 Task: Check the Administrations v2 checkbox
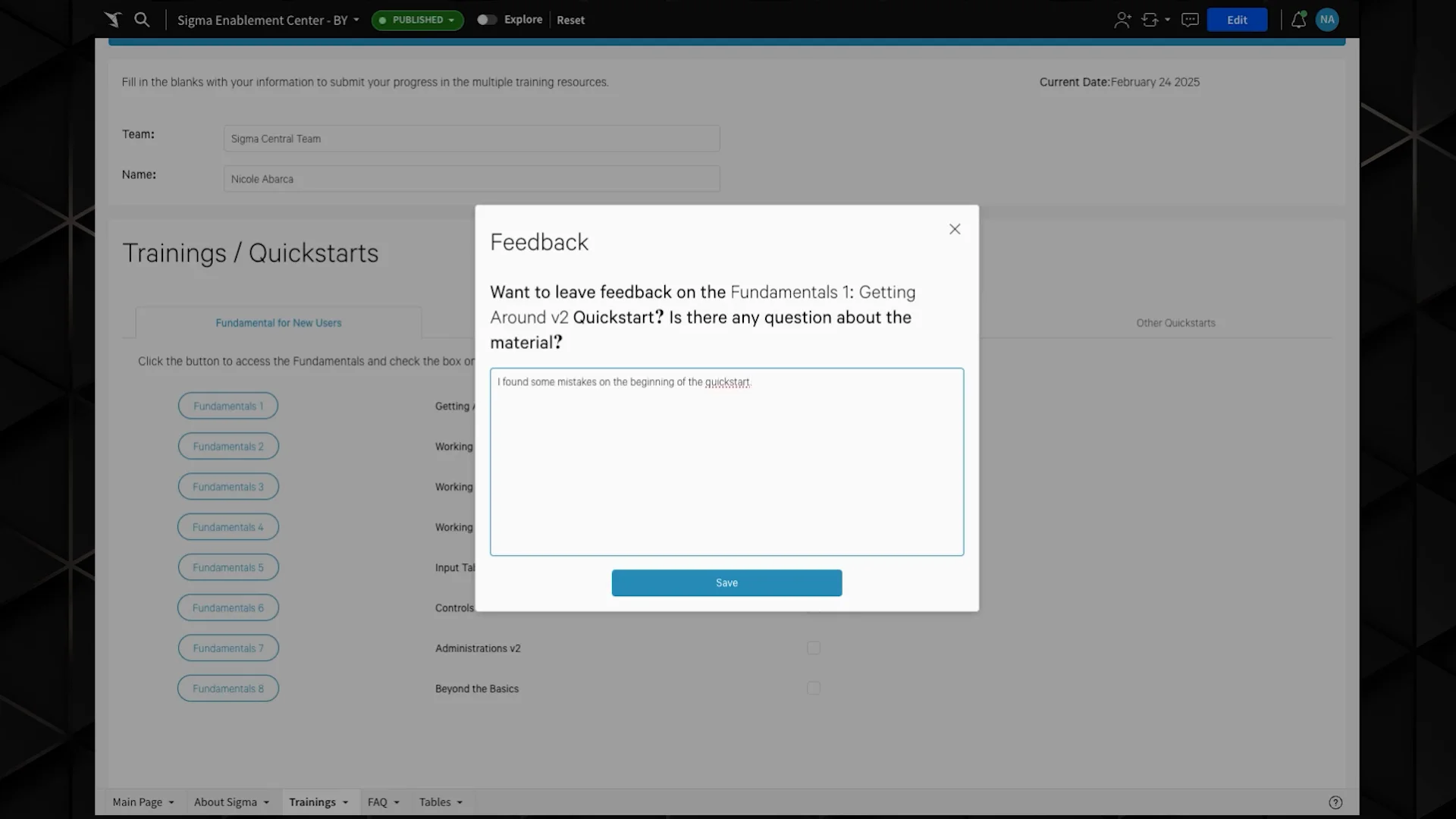(814, 648)
